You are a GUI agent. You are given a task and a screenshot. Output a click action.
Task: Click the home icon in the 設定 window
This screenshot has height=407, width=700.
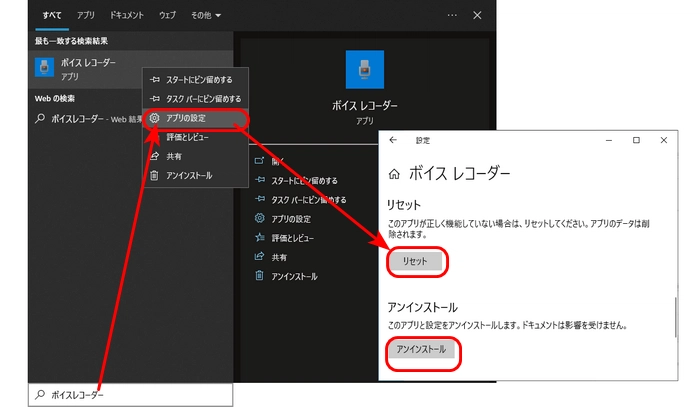(394, 174)
